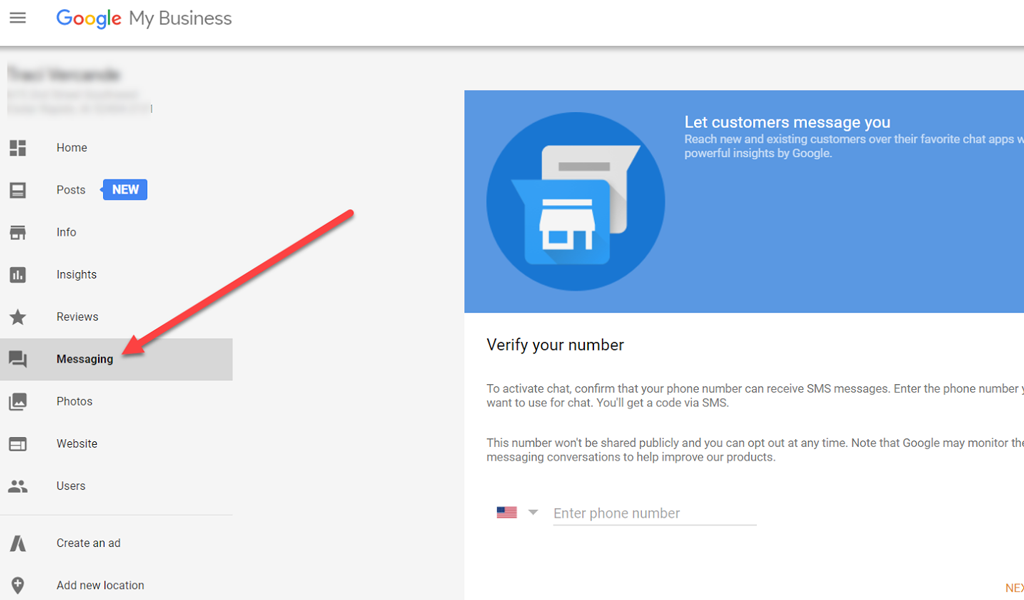Open the Website menu item
1024x600 pixels.
[x=76, y=444]
